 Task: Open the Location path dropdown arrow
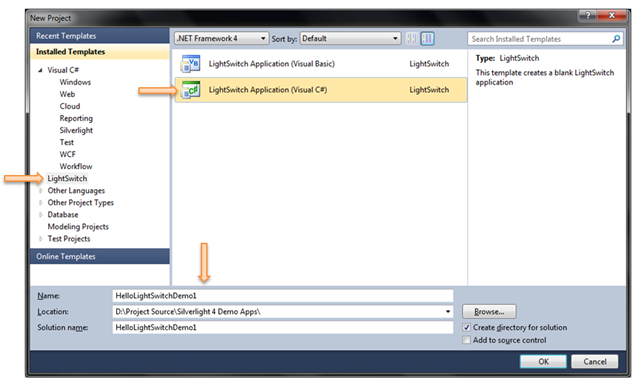[x=448, y=311]
